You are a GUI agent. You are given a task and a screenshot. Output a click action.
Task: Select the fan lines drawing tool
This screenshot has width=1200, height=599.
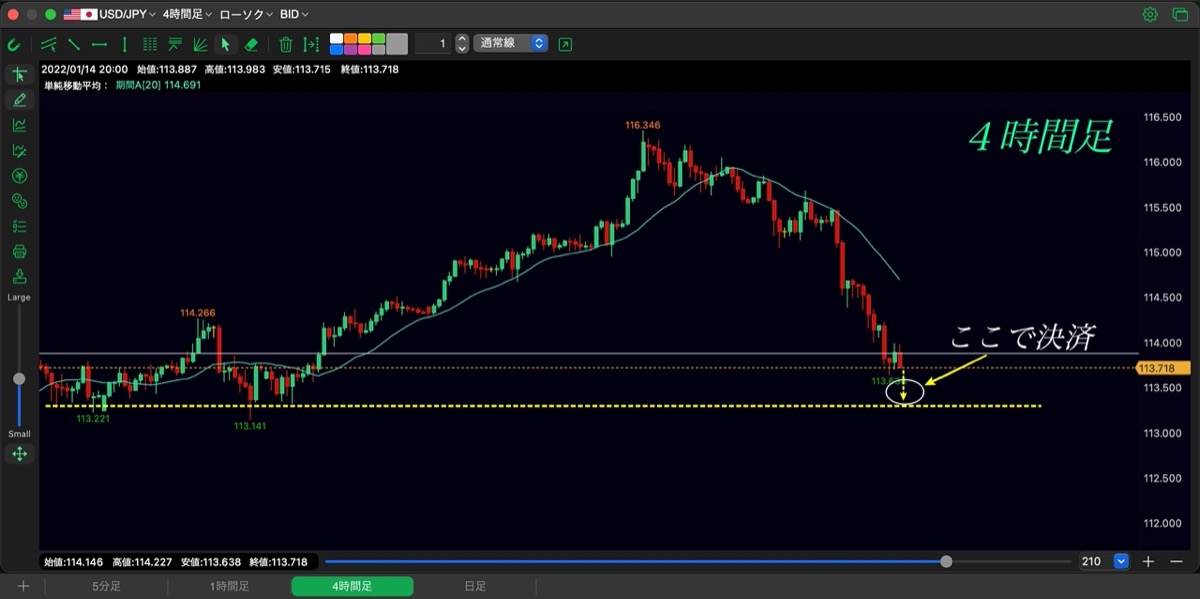(x=200, y=44)
